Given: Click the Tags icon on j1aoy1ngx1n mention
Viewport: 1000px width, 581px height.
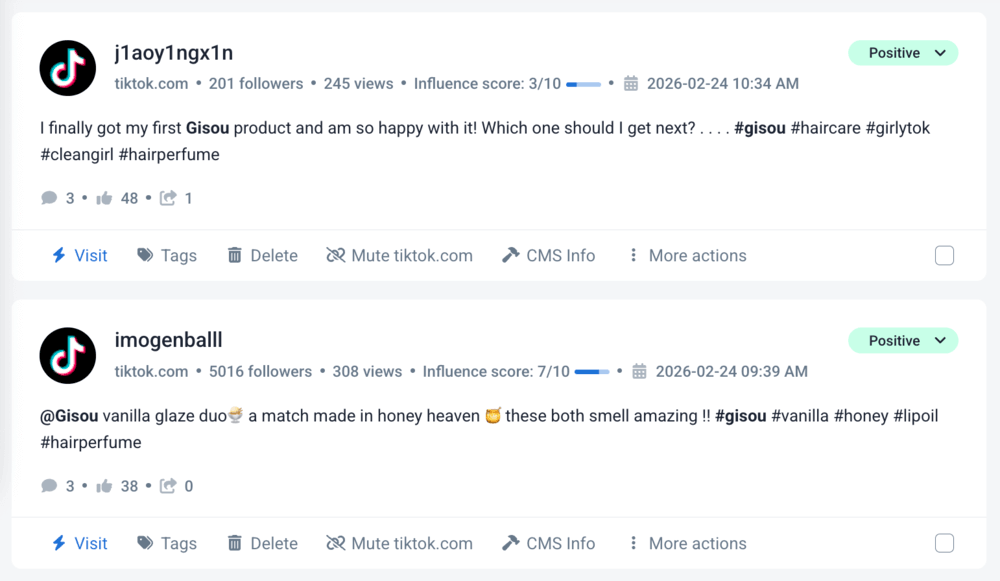Looking at the screenshot, I should tap(146, 256).
